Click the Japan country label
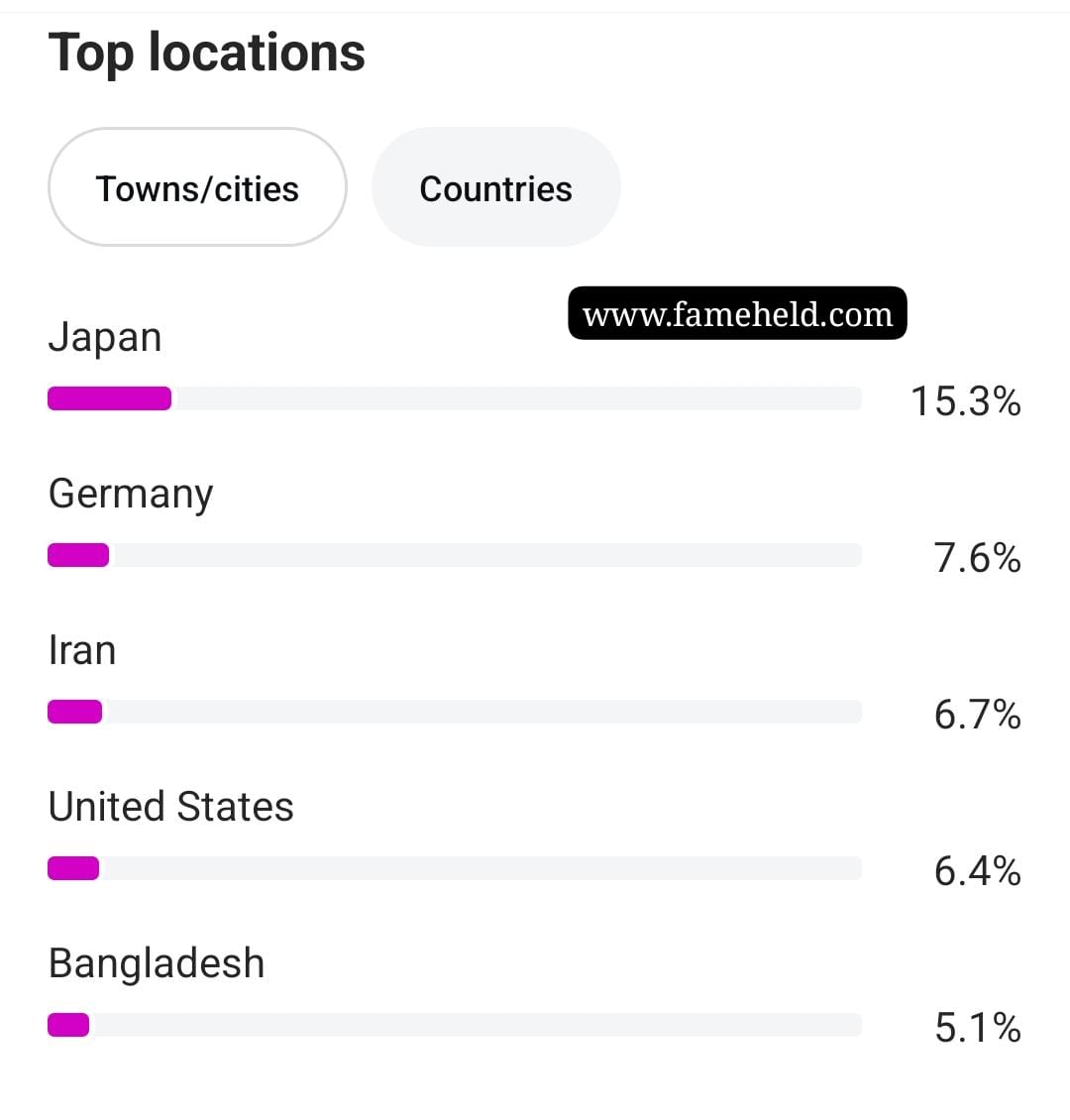Image resolution: width=1070 pixels, height=1120 pixels. 105,338
